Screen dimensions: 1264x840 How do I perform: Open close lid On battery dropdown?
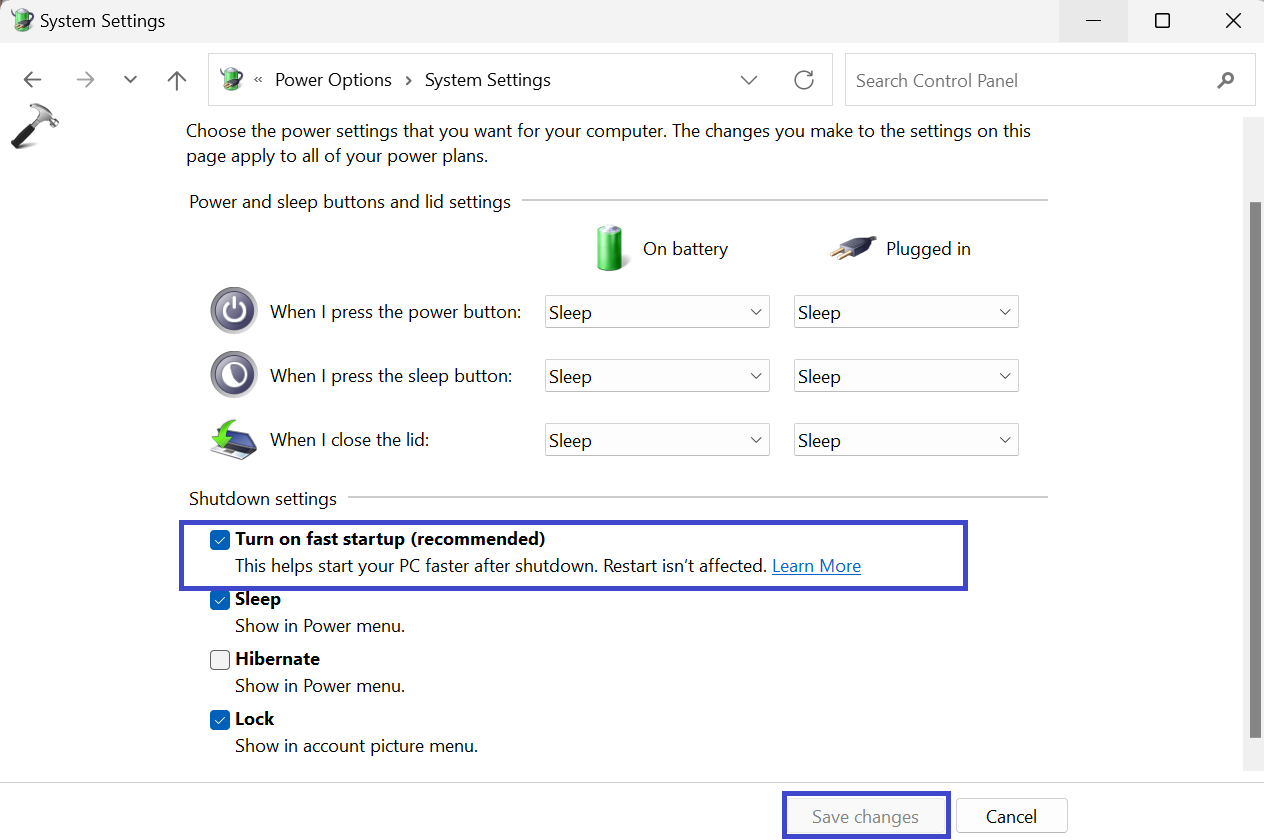coord(657,440)
